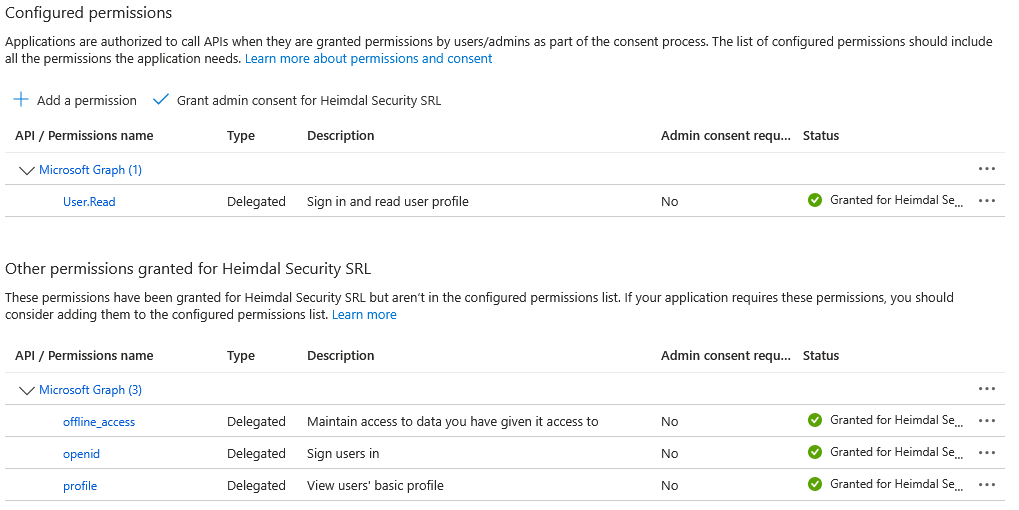Open the profile permission link
The width and height of the screenshot is (1019, 510).
coord(80,485)
